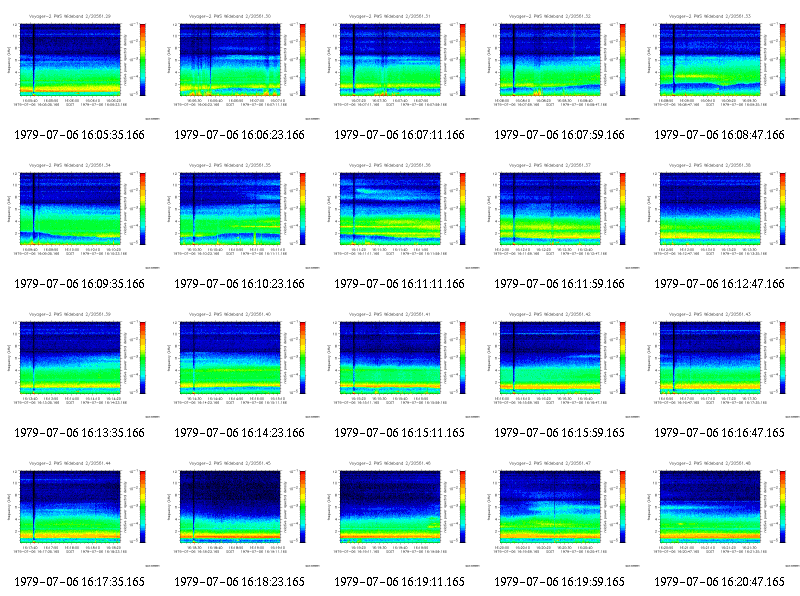The height and width of the screenshot is (596, 800).
Task: Open the 16:08:47.166 spectrogram thumbnail
Action: tap(720, 66)
